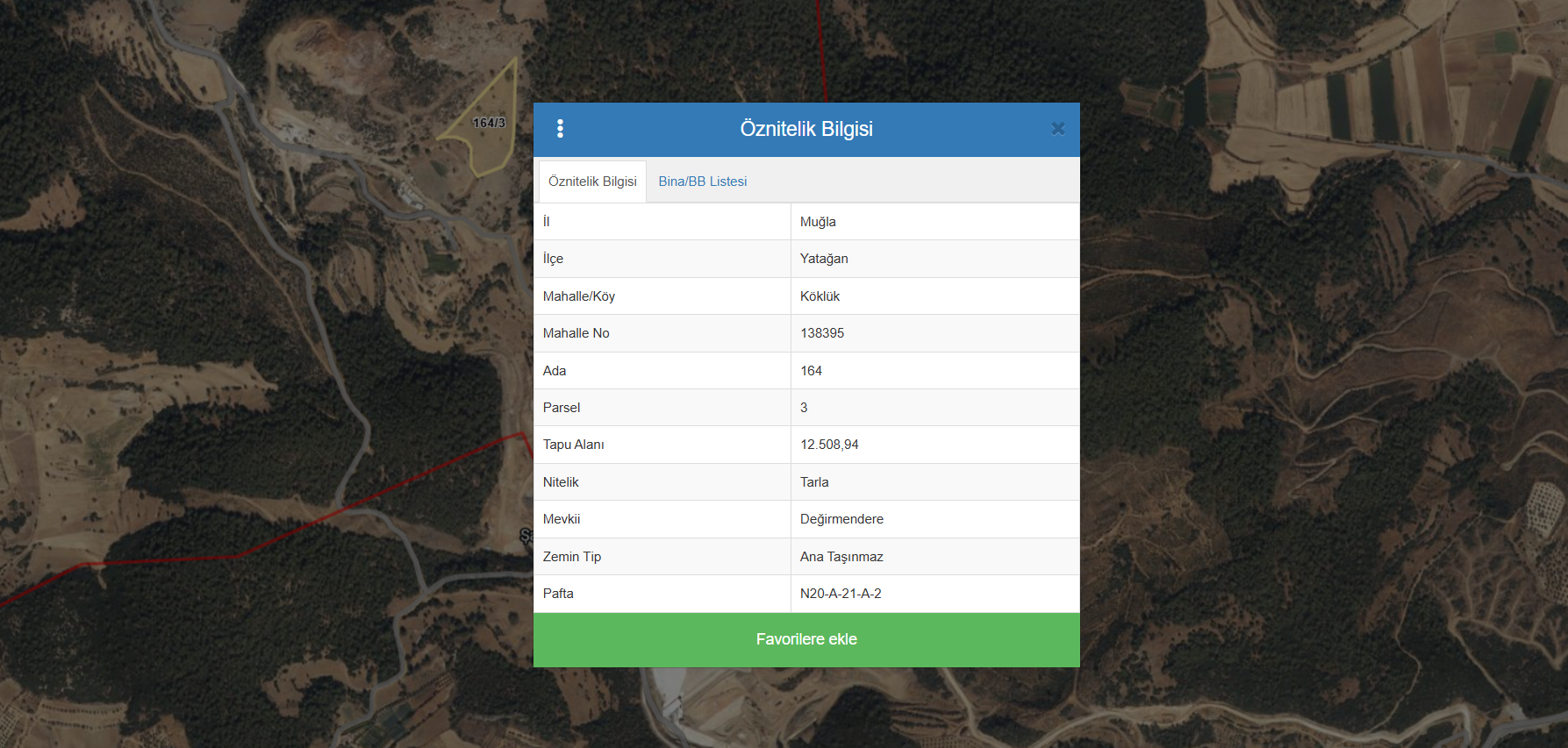Image resolution: width=1568 pixels, height=748 pixels.
Task: Select the Pafta value N20-A-21-A-2
Action: (x=841, y=594)
